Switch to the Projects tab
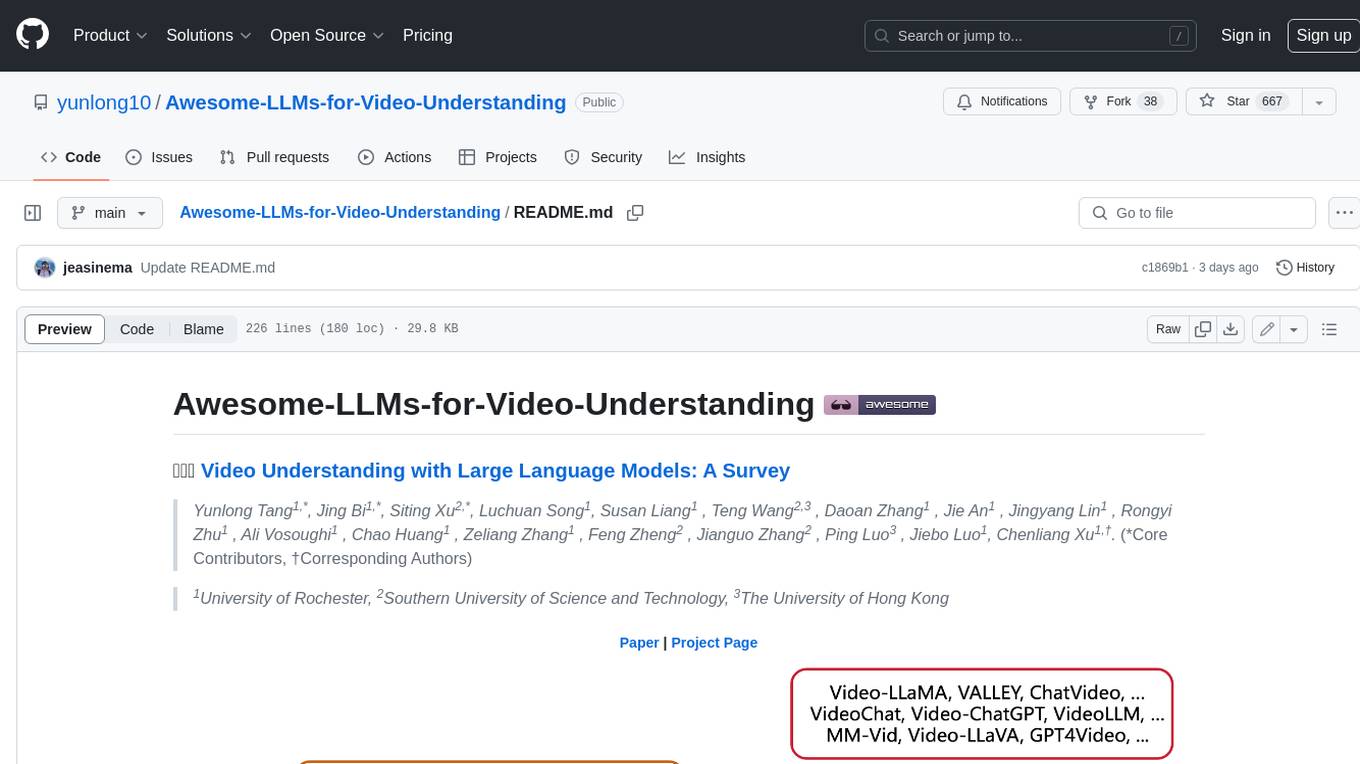 pos(497,157)
